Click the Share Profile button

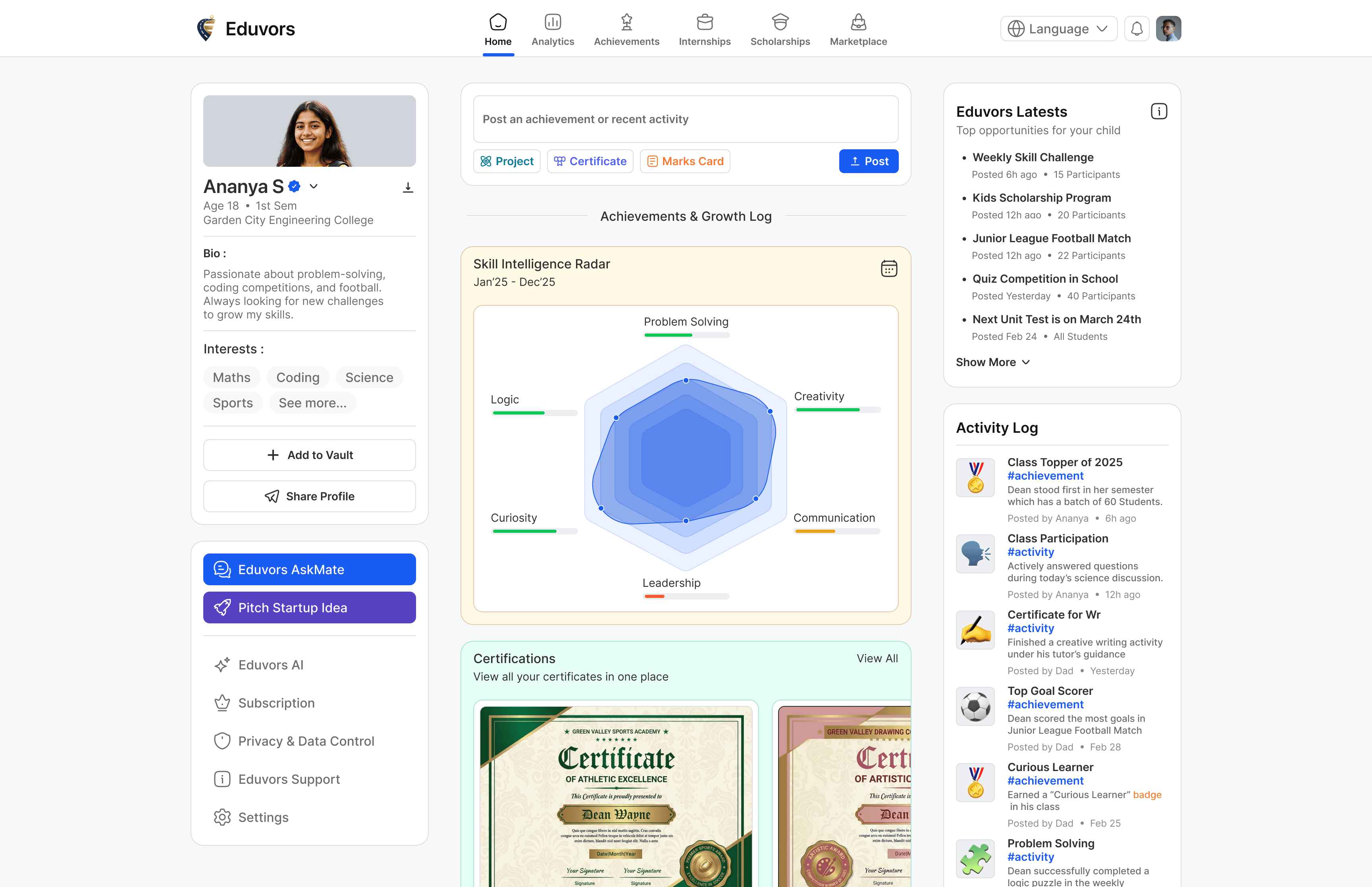pos(310,496)
